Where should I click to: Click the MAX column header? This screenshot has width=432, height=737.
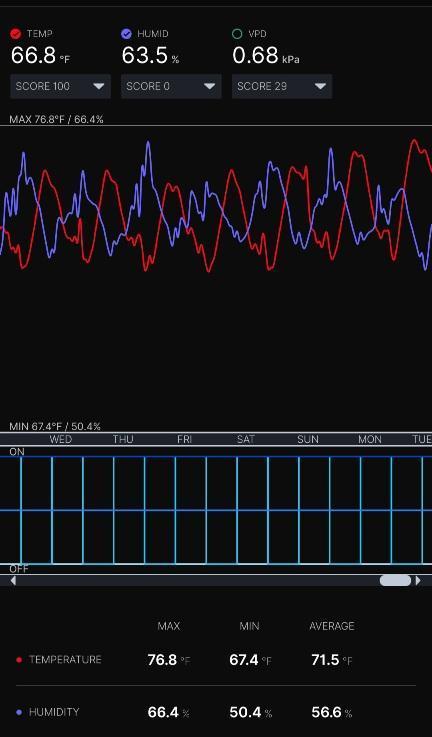point(169,626)
